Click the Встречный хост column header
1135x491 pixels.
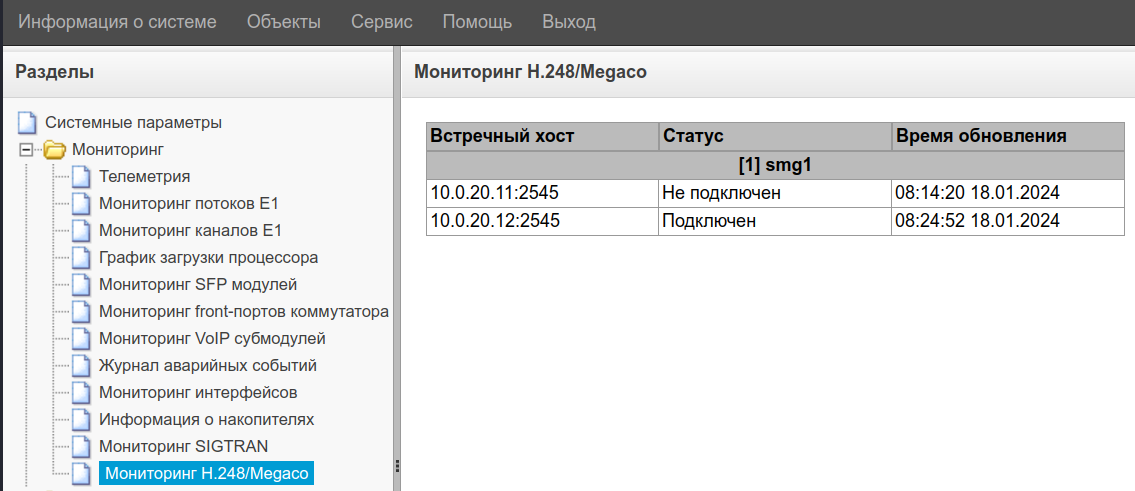pos(502,136)
